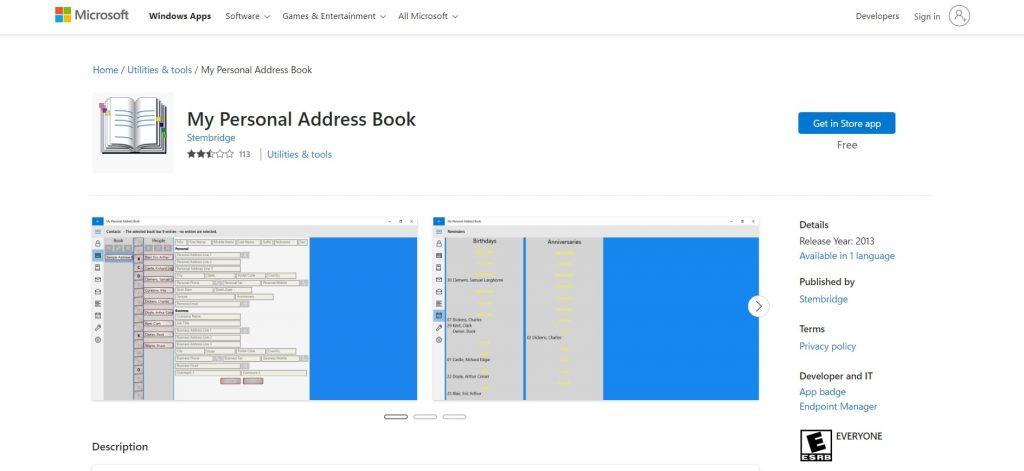
Task: Open Stembridge link under Published by
Action: (824, 299)
